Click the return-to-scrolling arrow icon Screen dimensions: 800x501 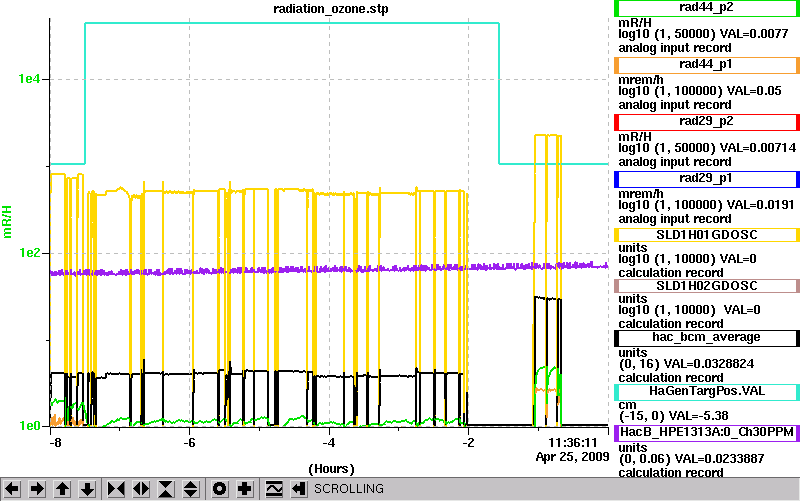click(x=299, y=489)
